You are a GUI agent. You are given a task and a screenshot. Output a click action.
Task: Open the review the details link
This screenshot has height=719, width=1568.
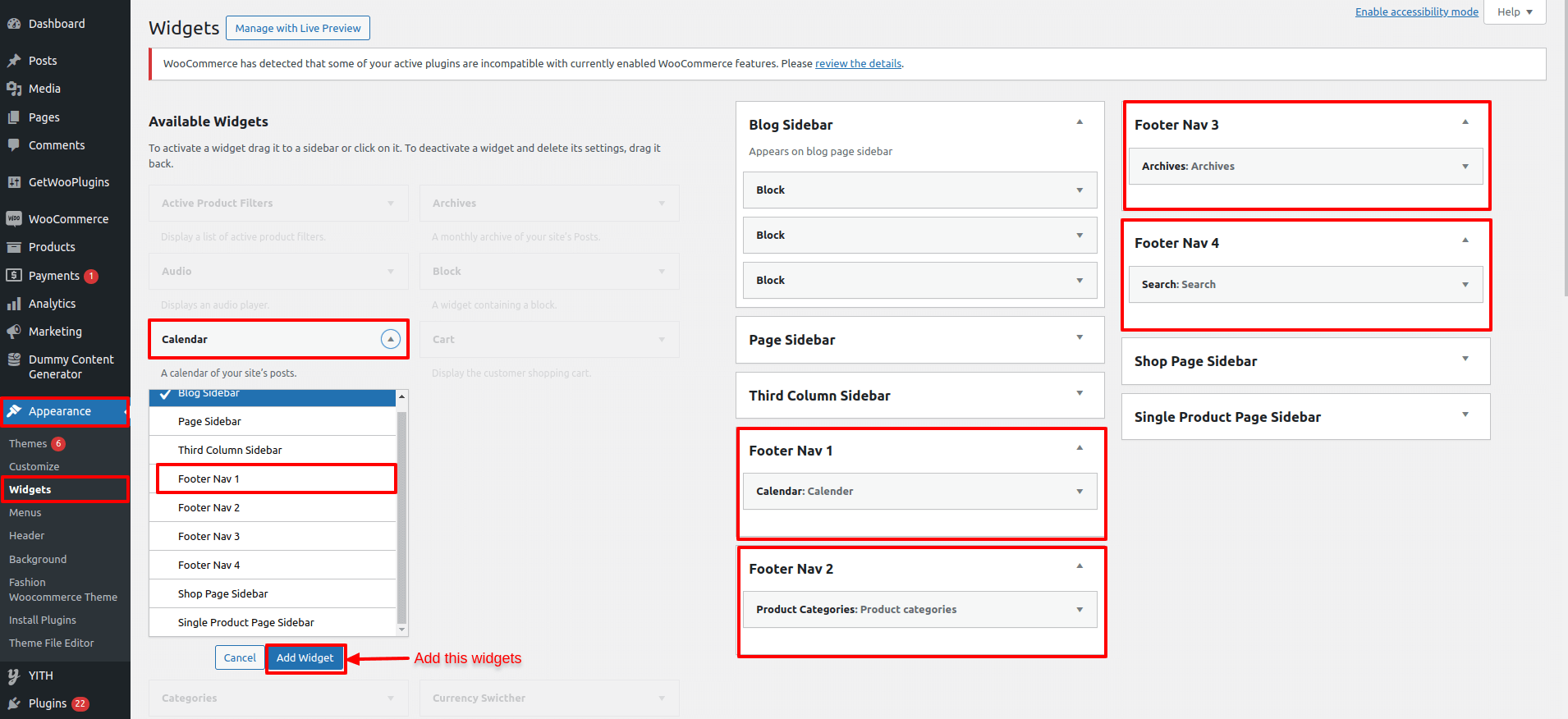858,63
